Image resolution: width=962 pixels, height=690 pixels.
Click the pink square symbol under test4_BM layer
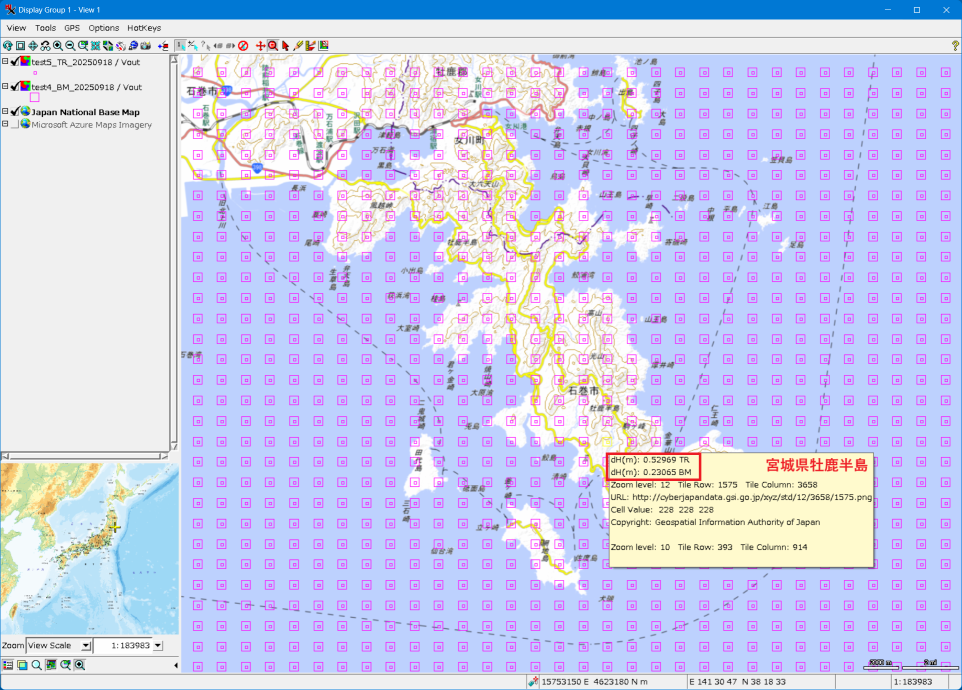click(35, 98)
